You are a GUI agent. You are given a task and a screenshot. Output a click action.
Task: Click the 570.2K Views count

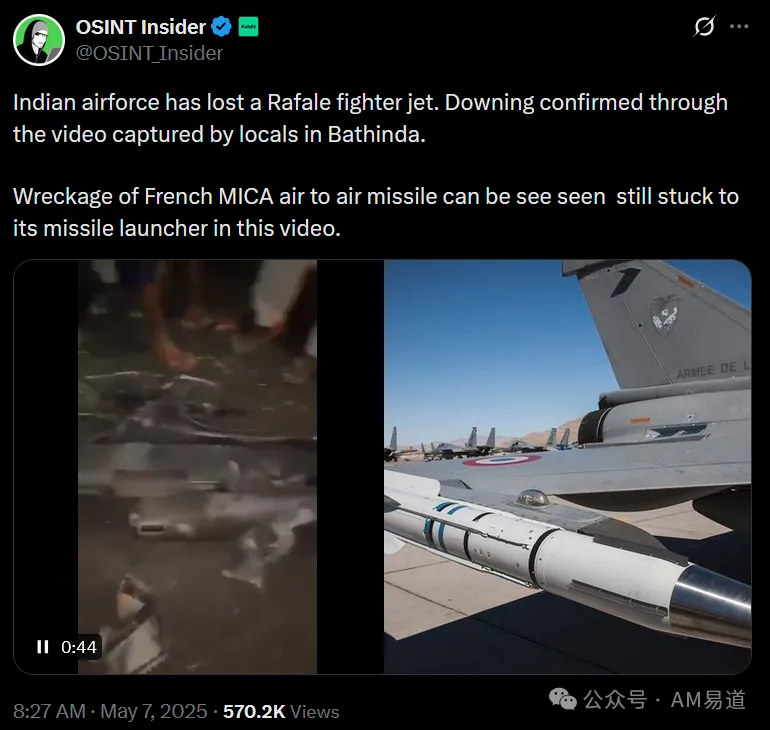pos(281,711)
